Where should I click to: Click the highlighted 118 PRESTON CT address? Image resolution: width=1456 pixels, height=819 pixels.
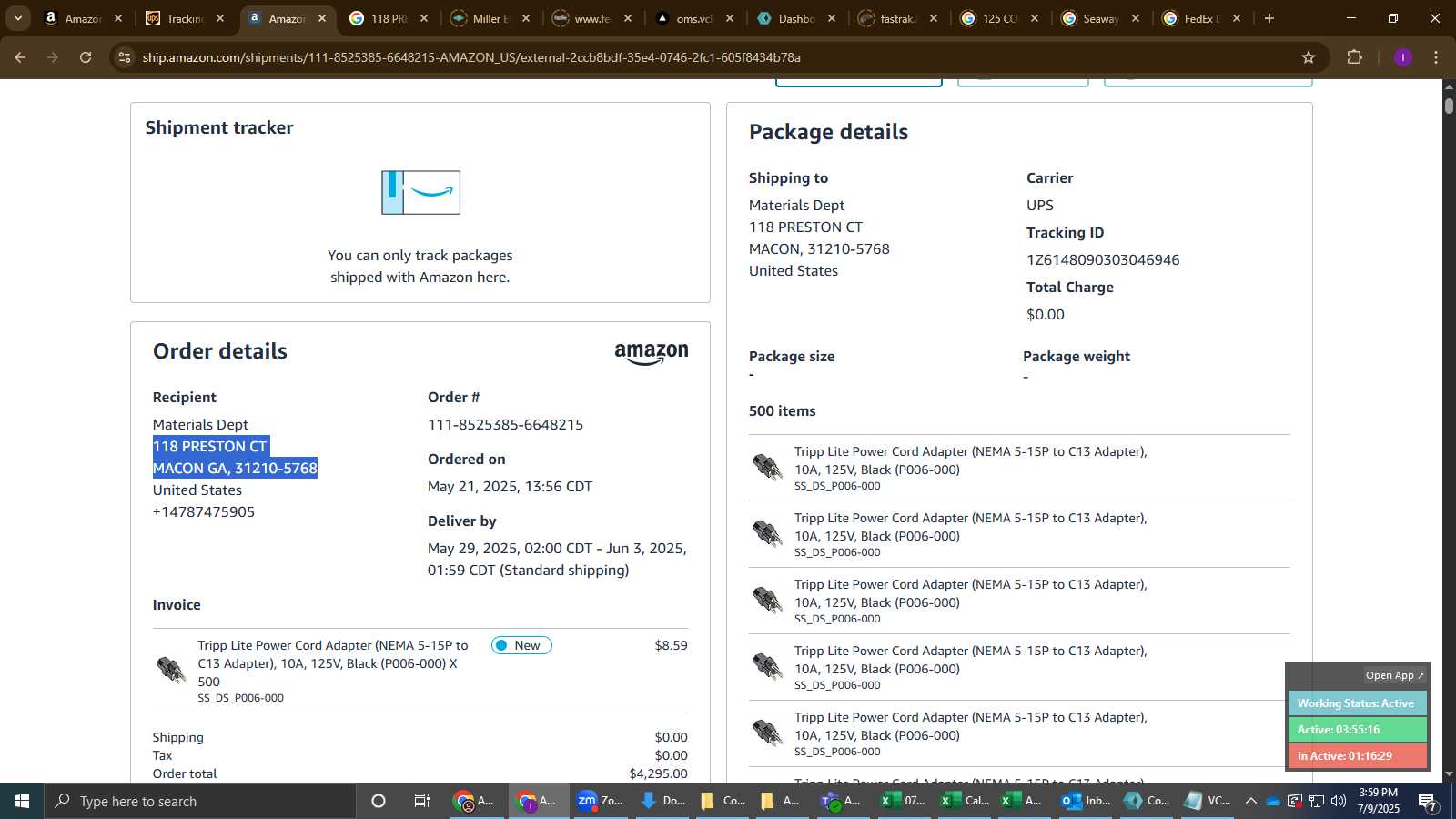tap(210, 446)
